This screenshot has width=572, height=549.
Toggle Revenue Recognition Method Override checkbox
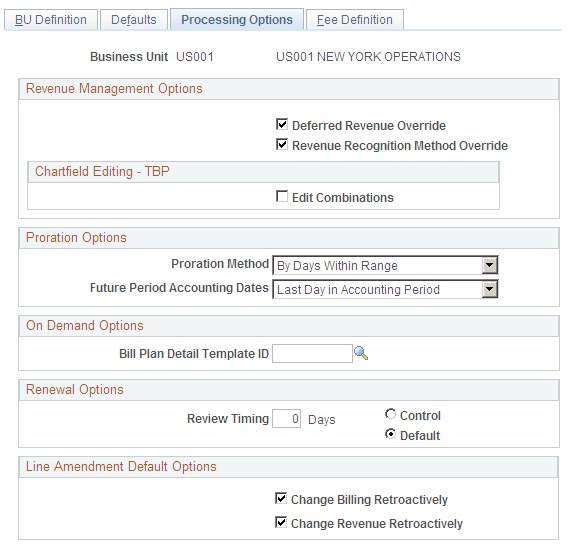click(x=282, y=144)
